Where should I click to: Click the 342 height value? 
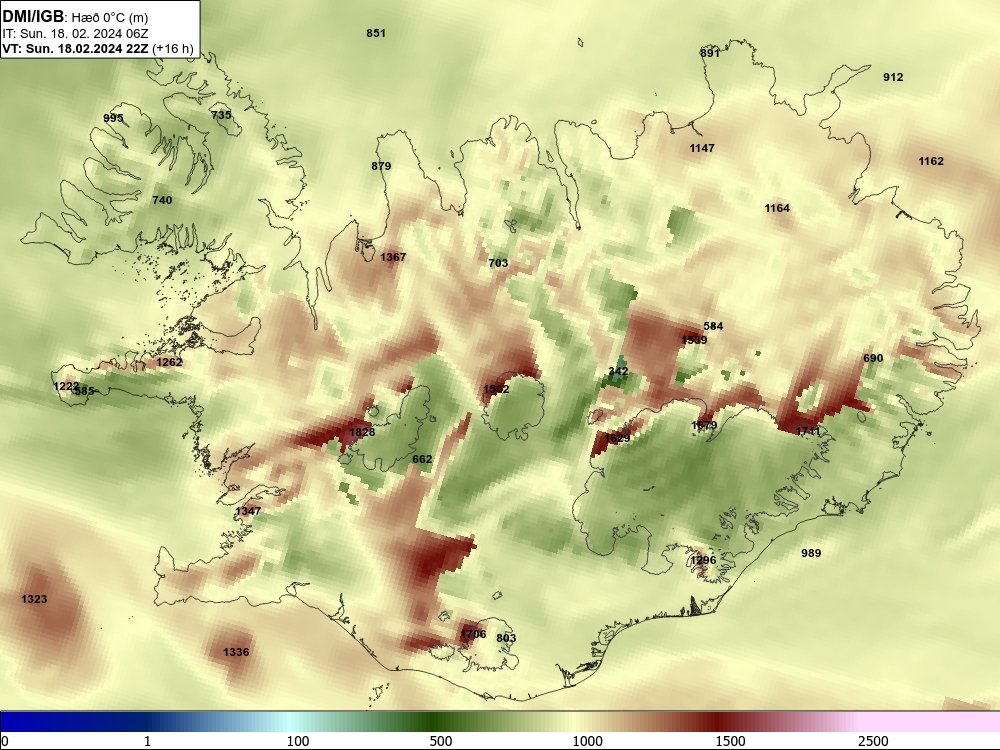(619, 372)
